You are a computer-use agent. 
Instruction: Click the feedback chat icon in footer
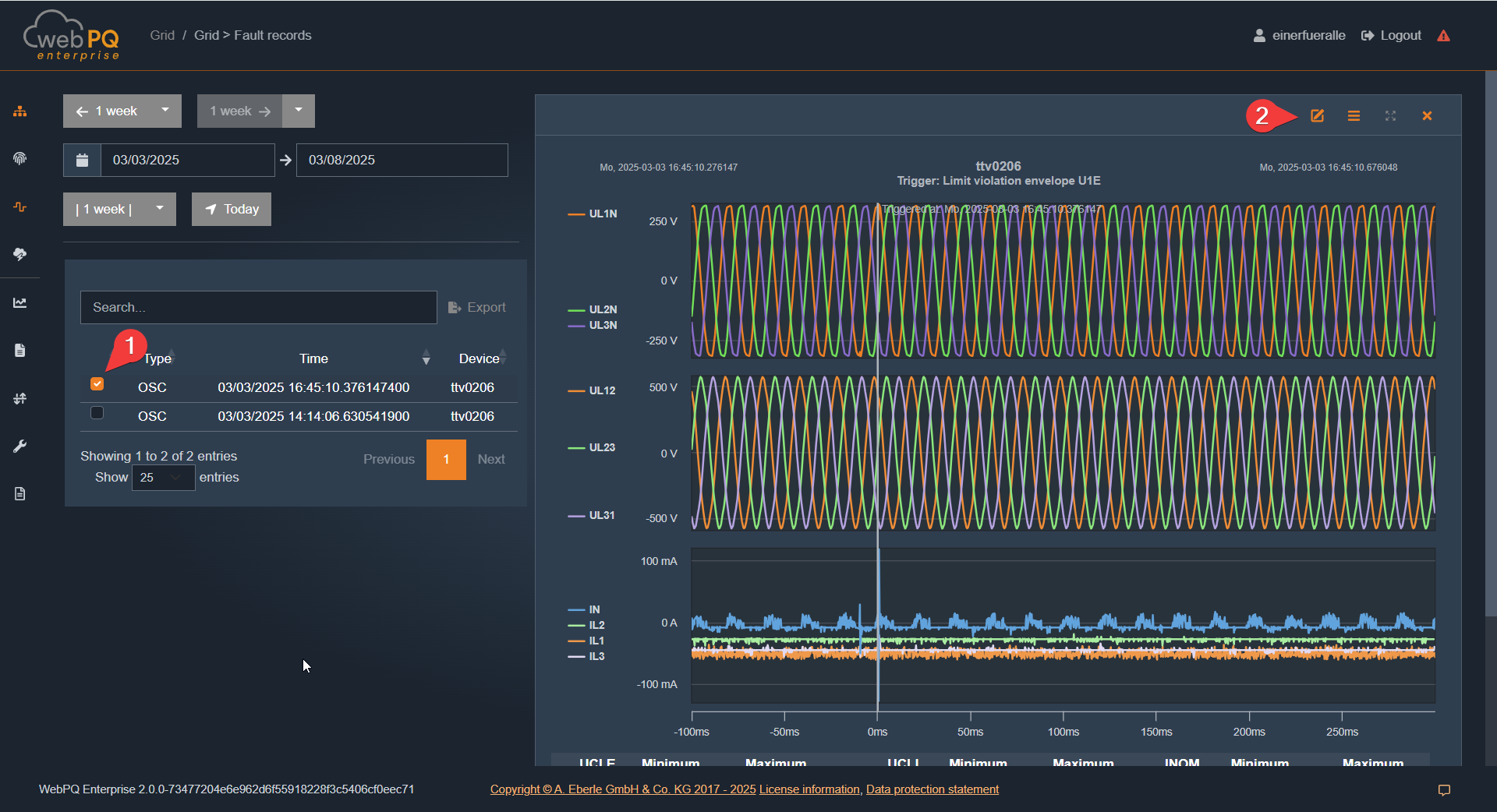(1444, 790)
